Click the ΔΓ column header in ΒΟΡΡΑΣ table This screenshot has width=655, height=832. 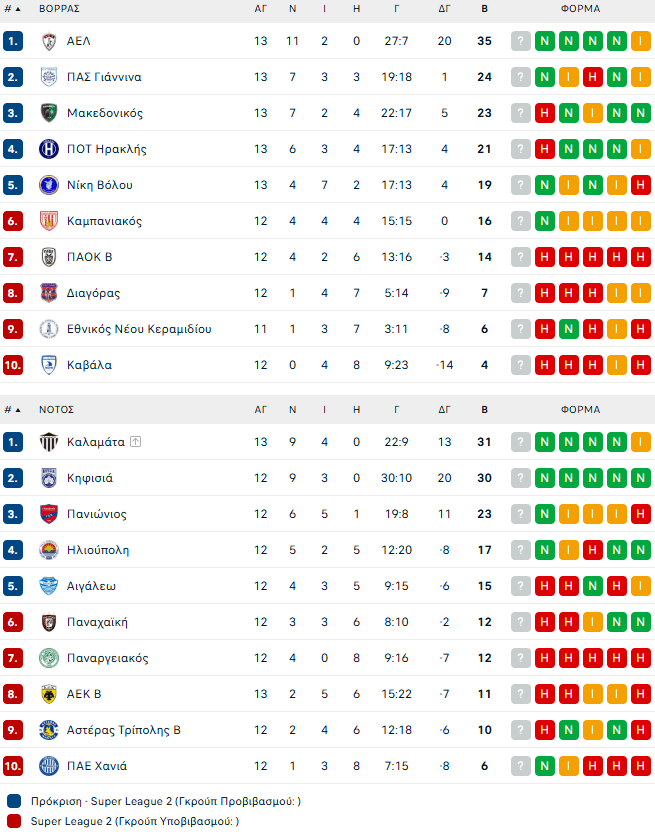(x=444, y=8)
